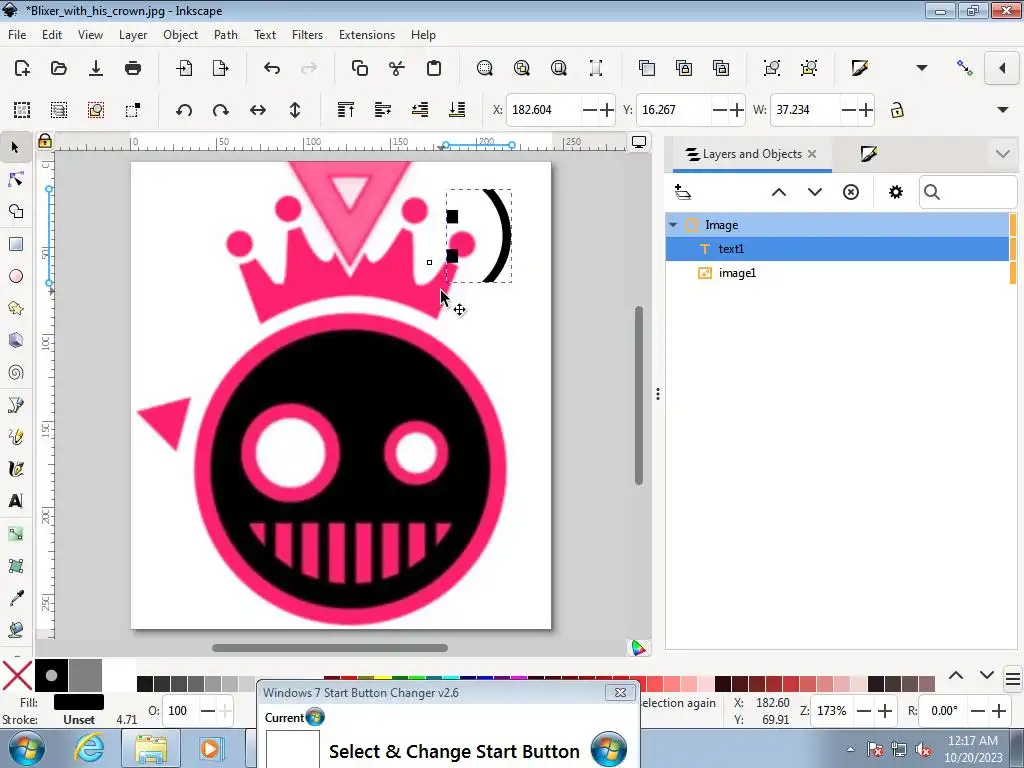Select the Mesh gradient tool
The width and height of the screenshot is (1024, 768).
click(16, 566)
